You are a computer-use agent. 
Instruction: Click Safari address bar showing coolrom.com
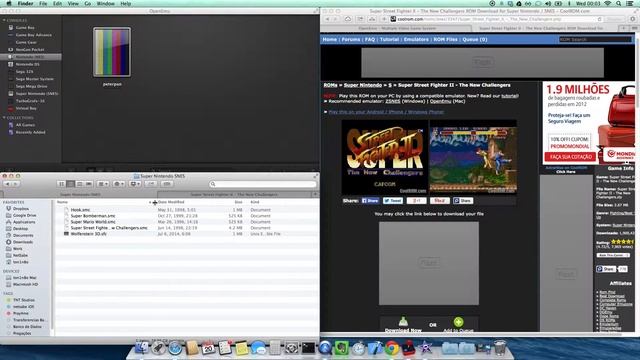pos(496,19)
